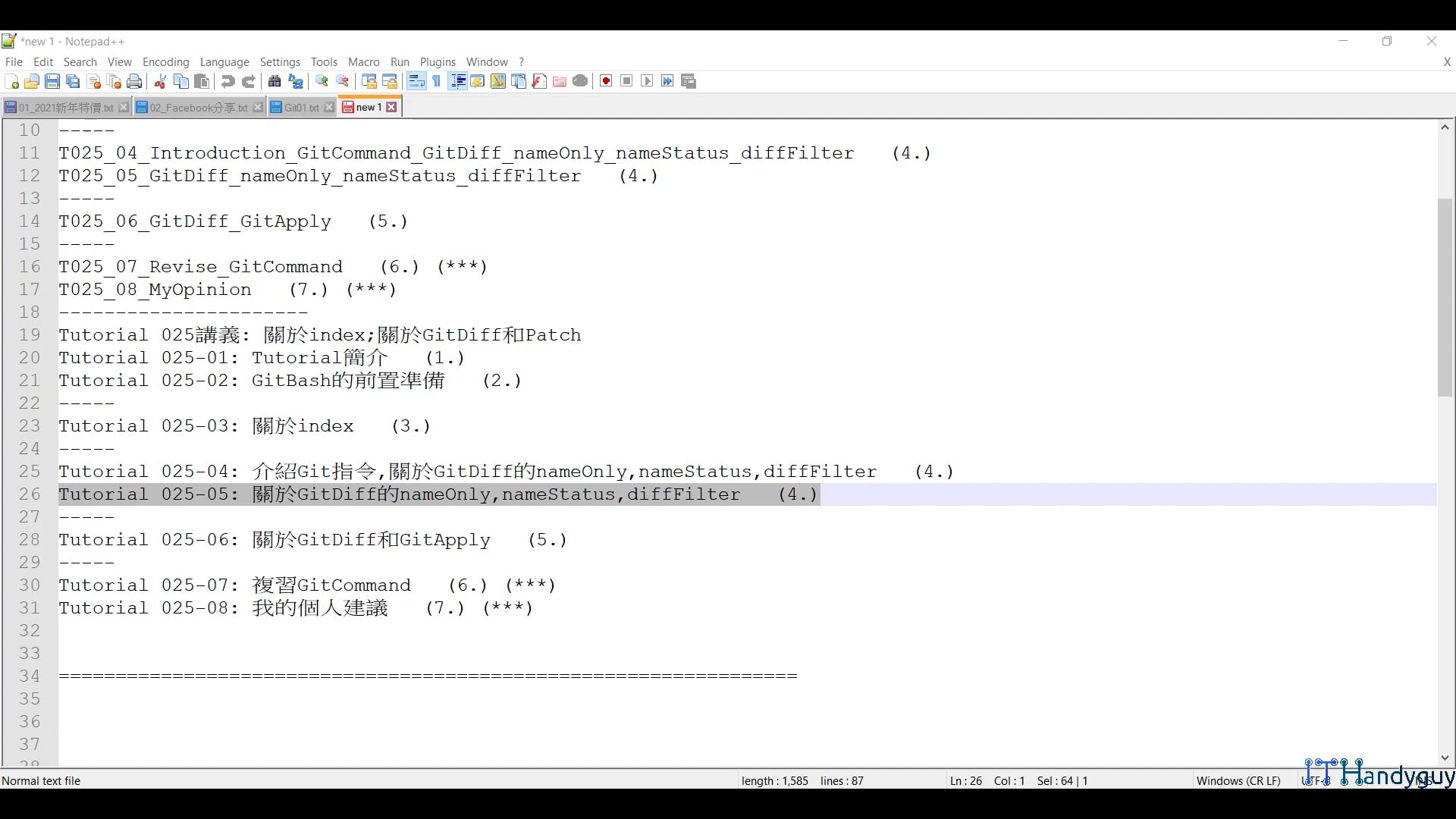Open the Macro menu
Viewport: 1456px width, 819px height.
(363, 62)
